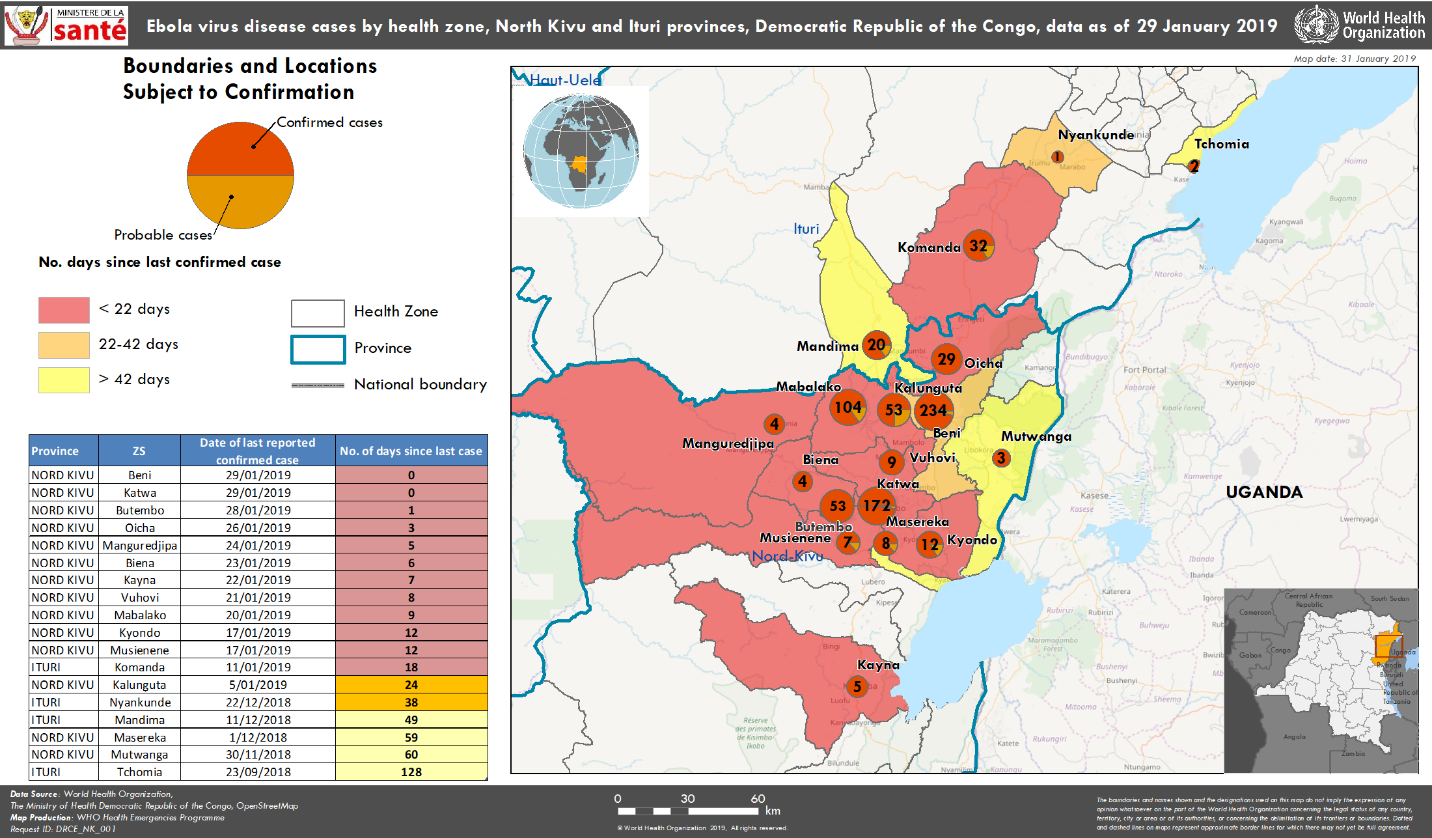This screenshot has width=1432, height=838.
Task: Select the Kayna 5 cases marker
Action: [856, 687]
